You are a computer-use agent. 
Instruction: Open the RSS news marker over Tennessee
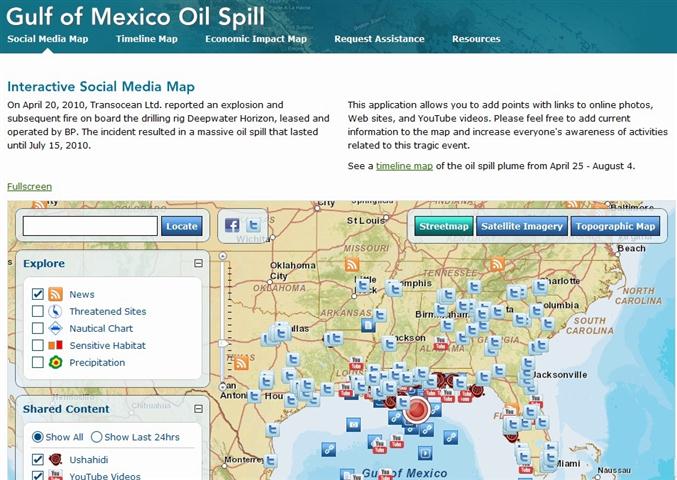pos(497,264)
